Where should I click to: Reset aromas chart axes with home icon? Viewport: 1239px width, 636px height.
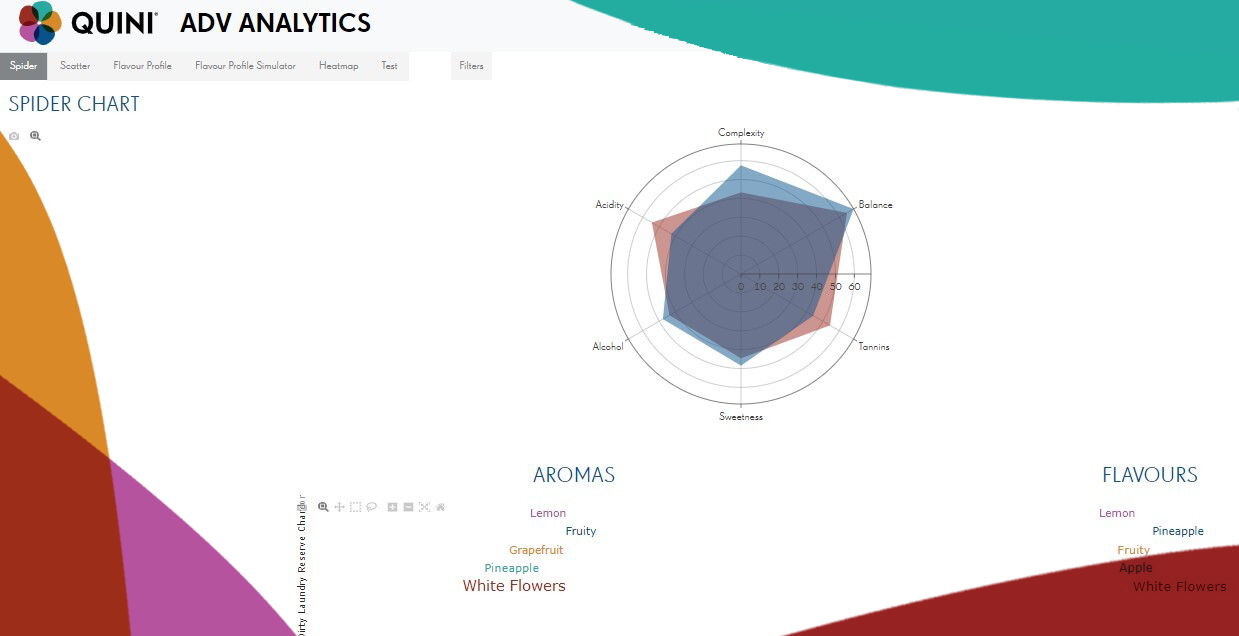440,507
